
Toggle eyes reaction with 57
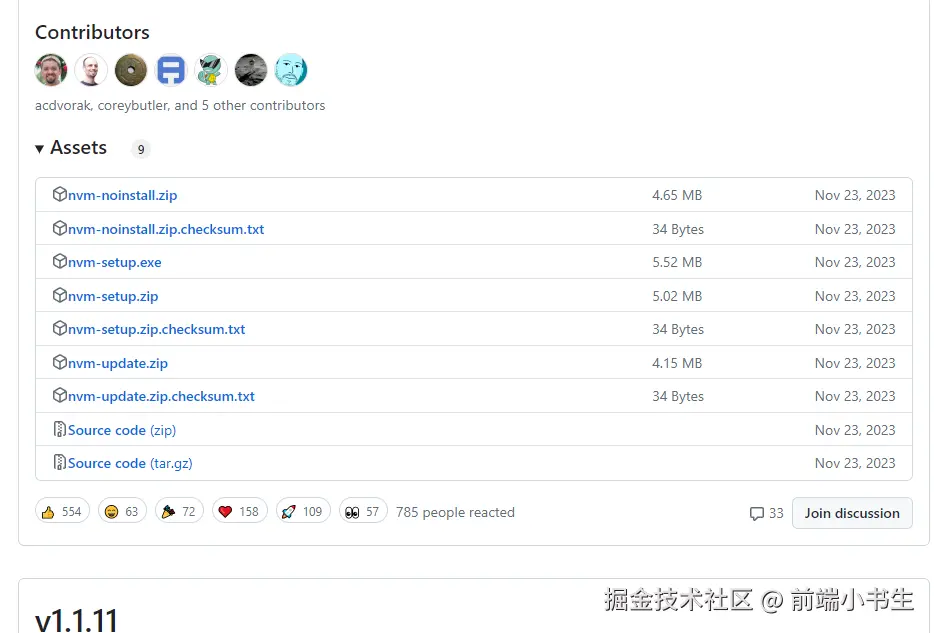point(363,512)
